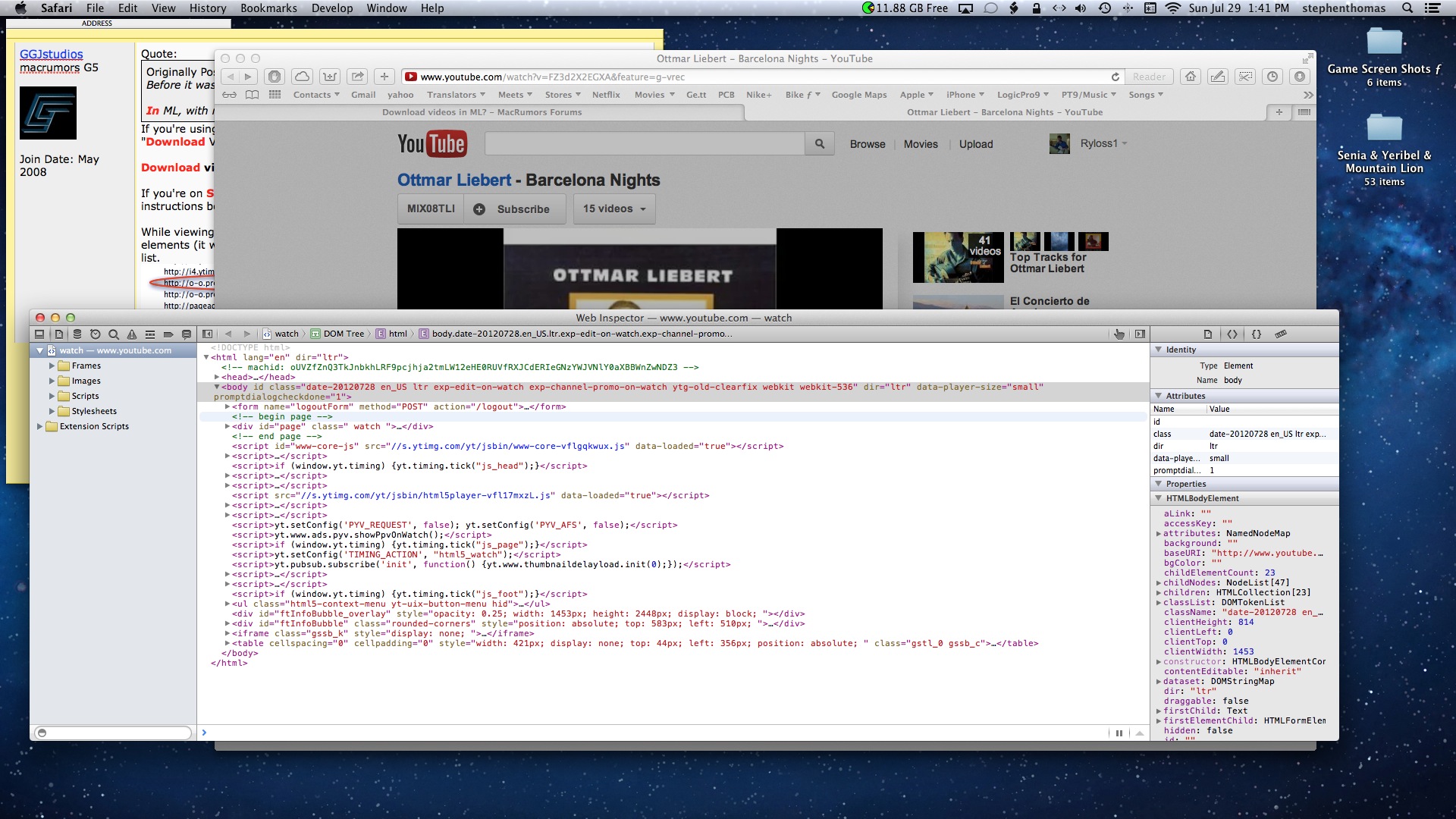Click the Safari Home toolbar icon

pyautogui.click(x=1191, y=77)
